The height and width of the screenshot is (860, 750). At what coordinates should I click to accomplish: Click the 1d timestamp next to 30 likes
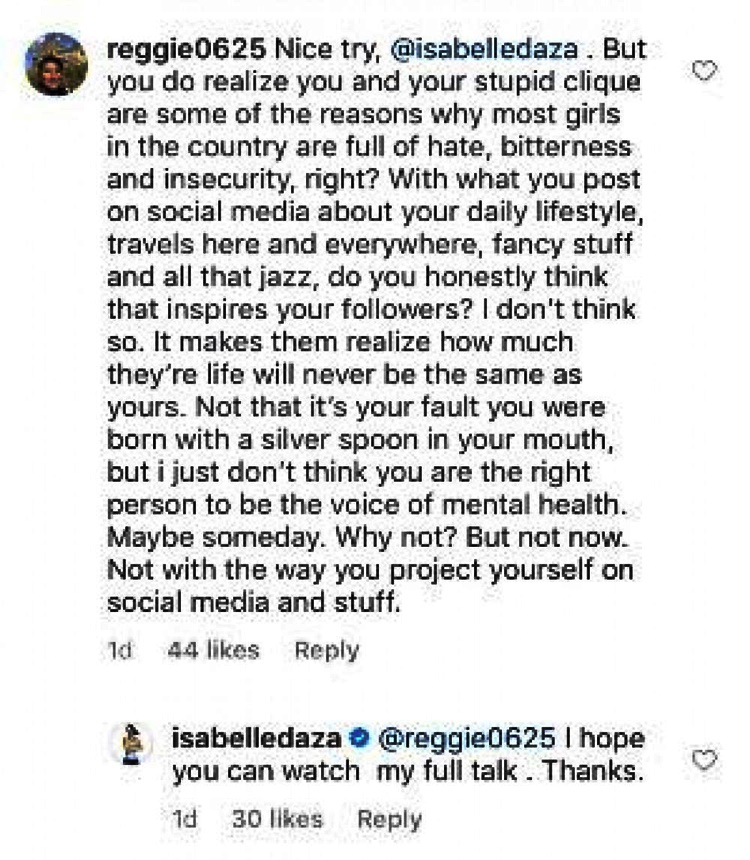pos(184,819)
